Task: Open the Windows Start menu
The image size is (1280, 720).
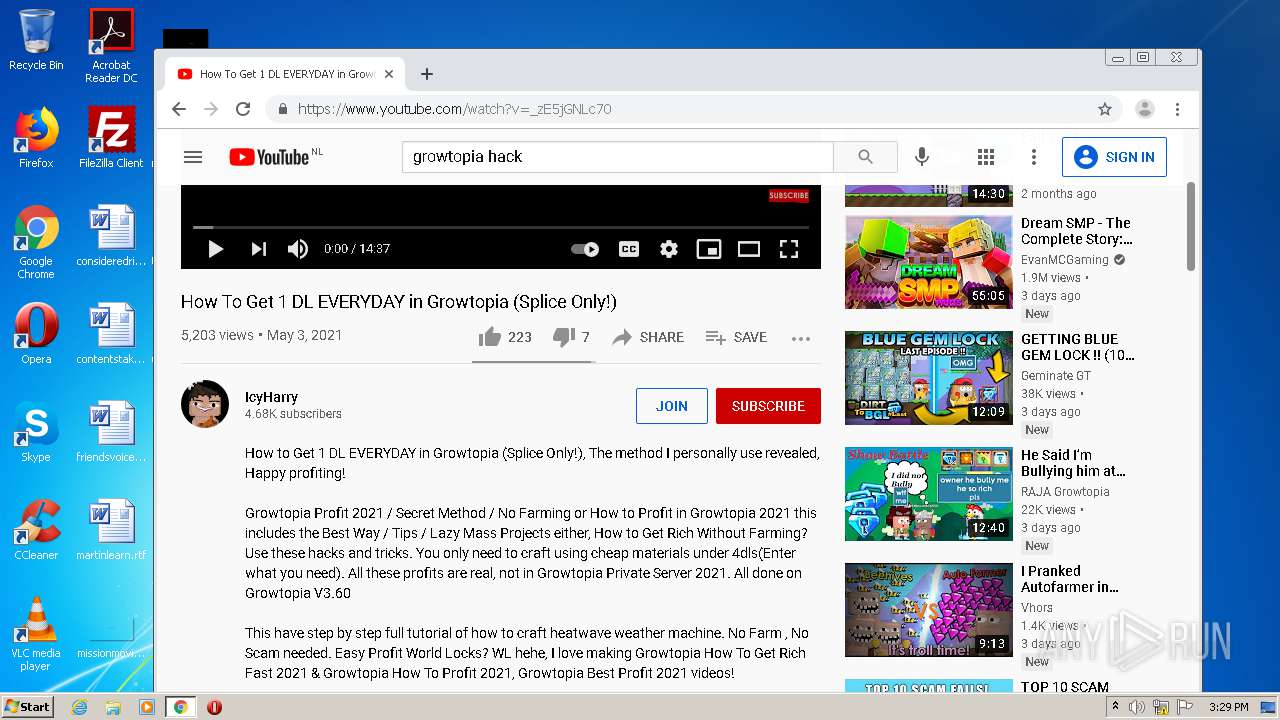Action: [x=27, y=706]
